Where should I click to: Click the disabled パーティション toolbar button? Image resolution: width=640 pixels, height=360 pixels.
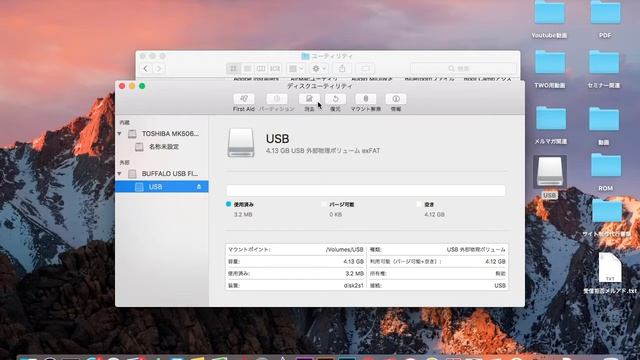(x=276, y=99)
